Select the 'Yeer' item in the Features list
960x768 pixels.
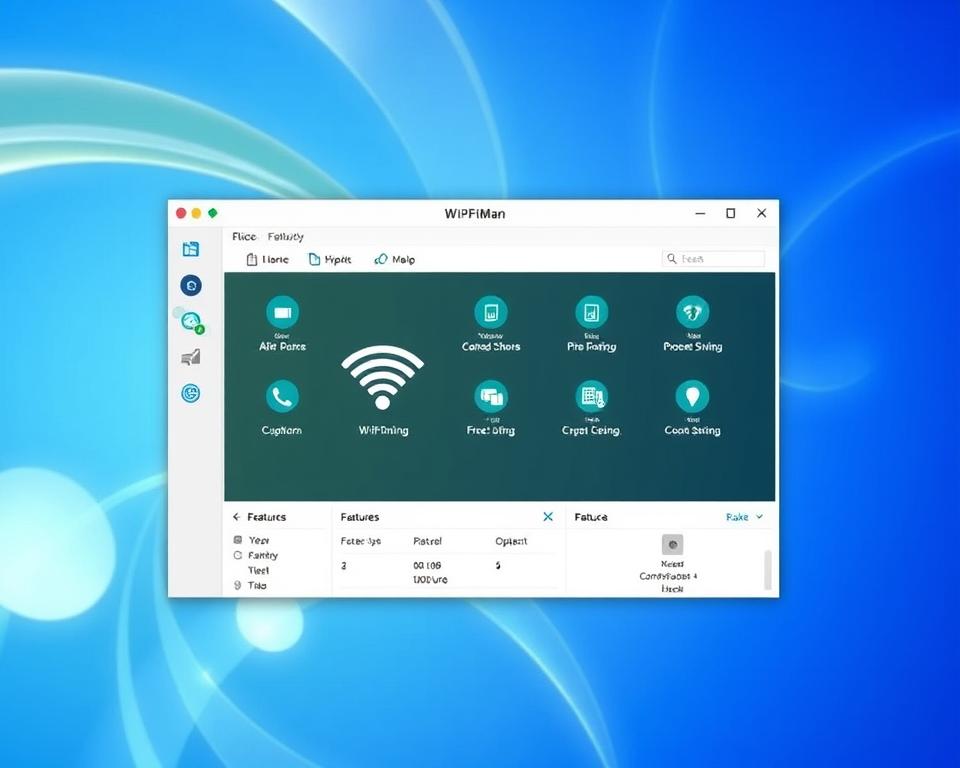click(259, 540)
